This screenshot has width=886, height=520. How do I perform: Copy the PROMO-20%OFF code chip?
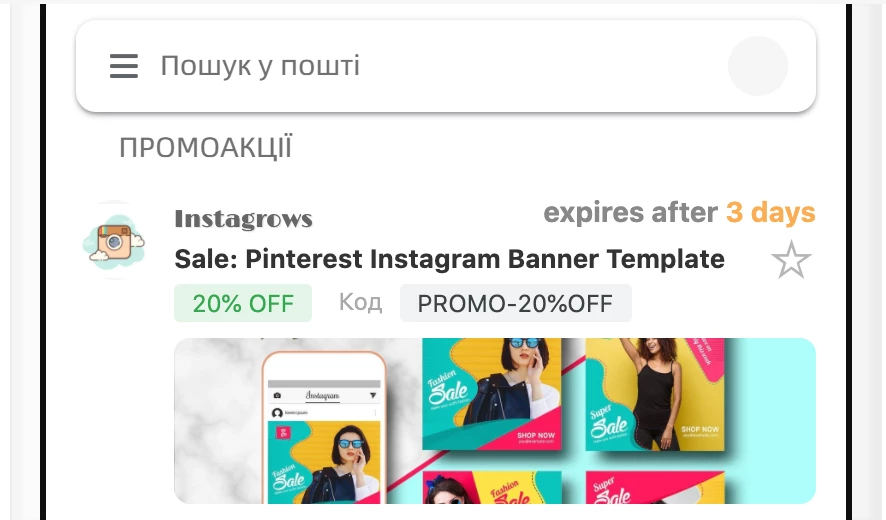pos(515,304)
